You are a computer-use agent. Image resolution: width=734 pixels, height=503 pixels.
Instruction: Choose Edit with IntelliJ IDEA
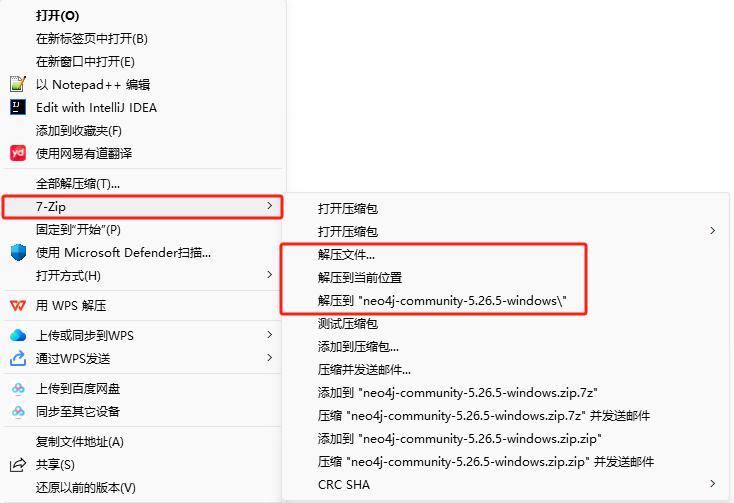point(96,107)
